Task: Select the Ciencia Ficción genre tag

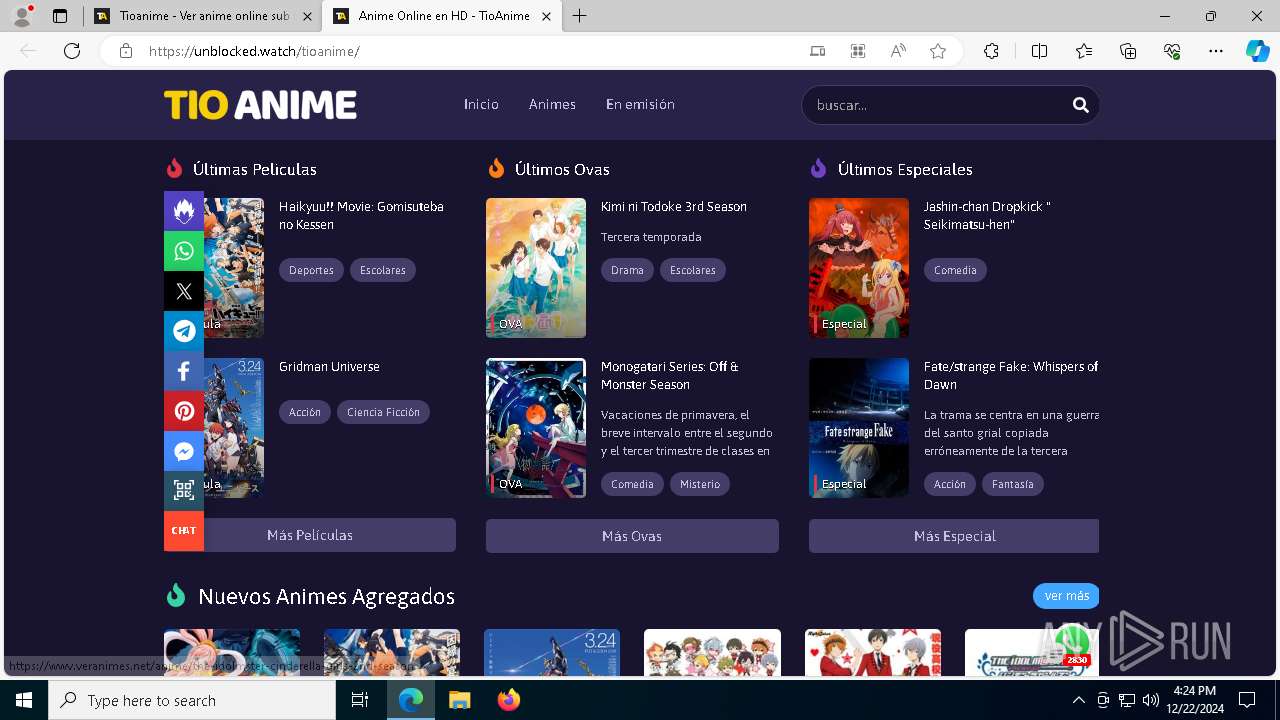Action: [x=383, y=412]
